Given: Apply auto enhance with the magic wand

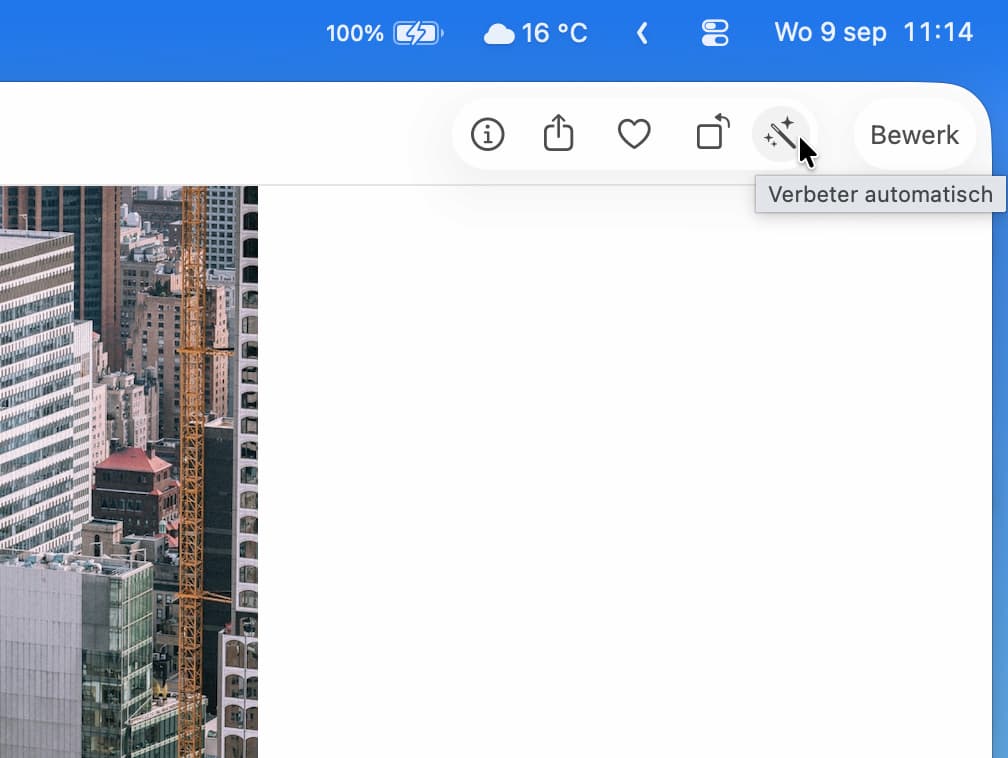Looking at the screenshot, I should pos(781,134).
